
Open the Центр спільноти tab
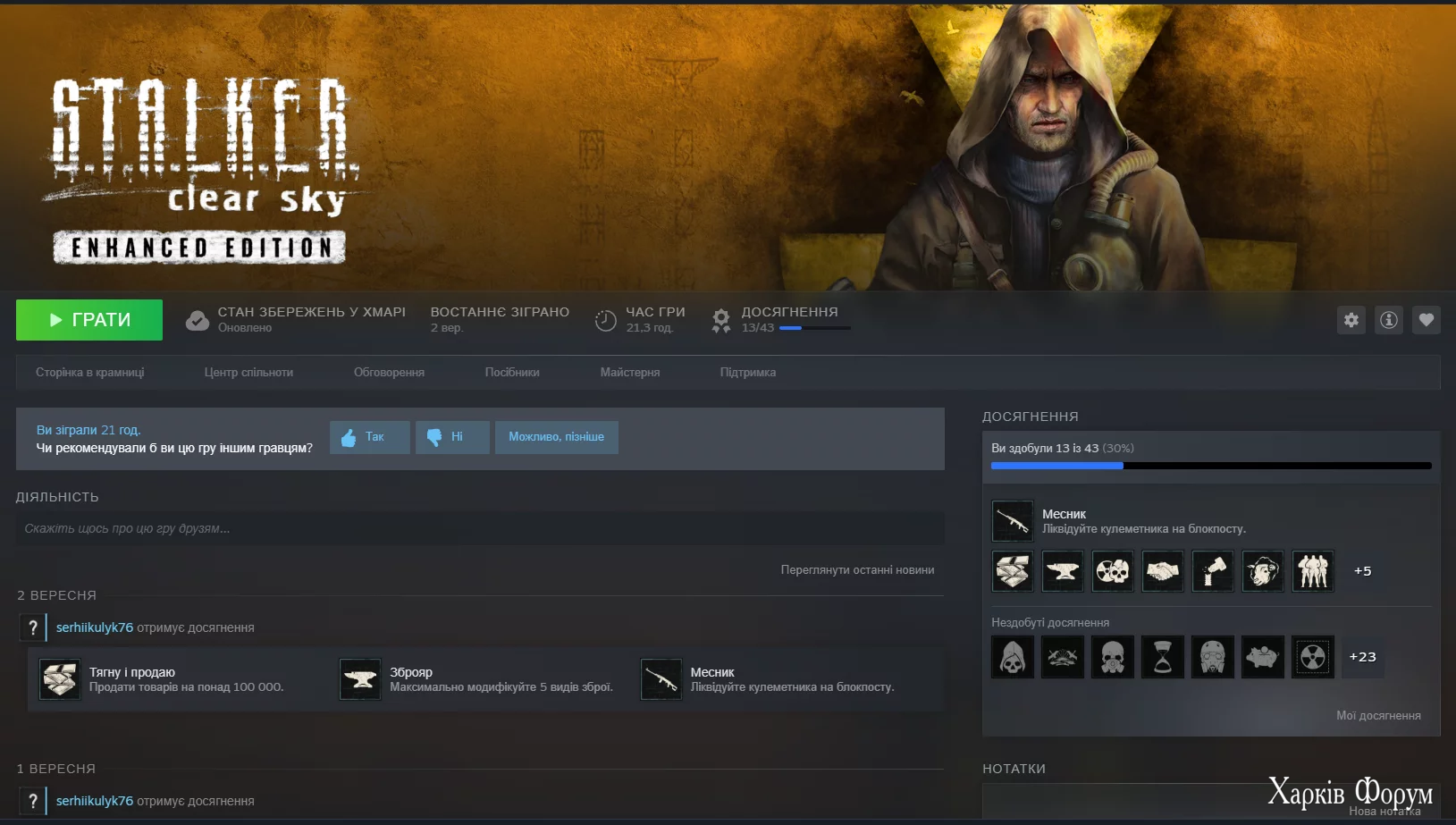[248, 373]
